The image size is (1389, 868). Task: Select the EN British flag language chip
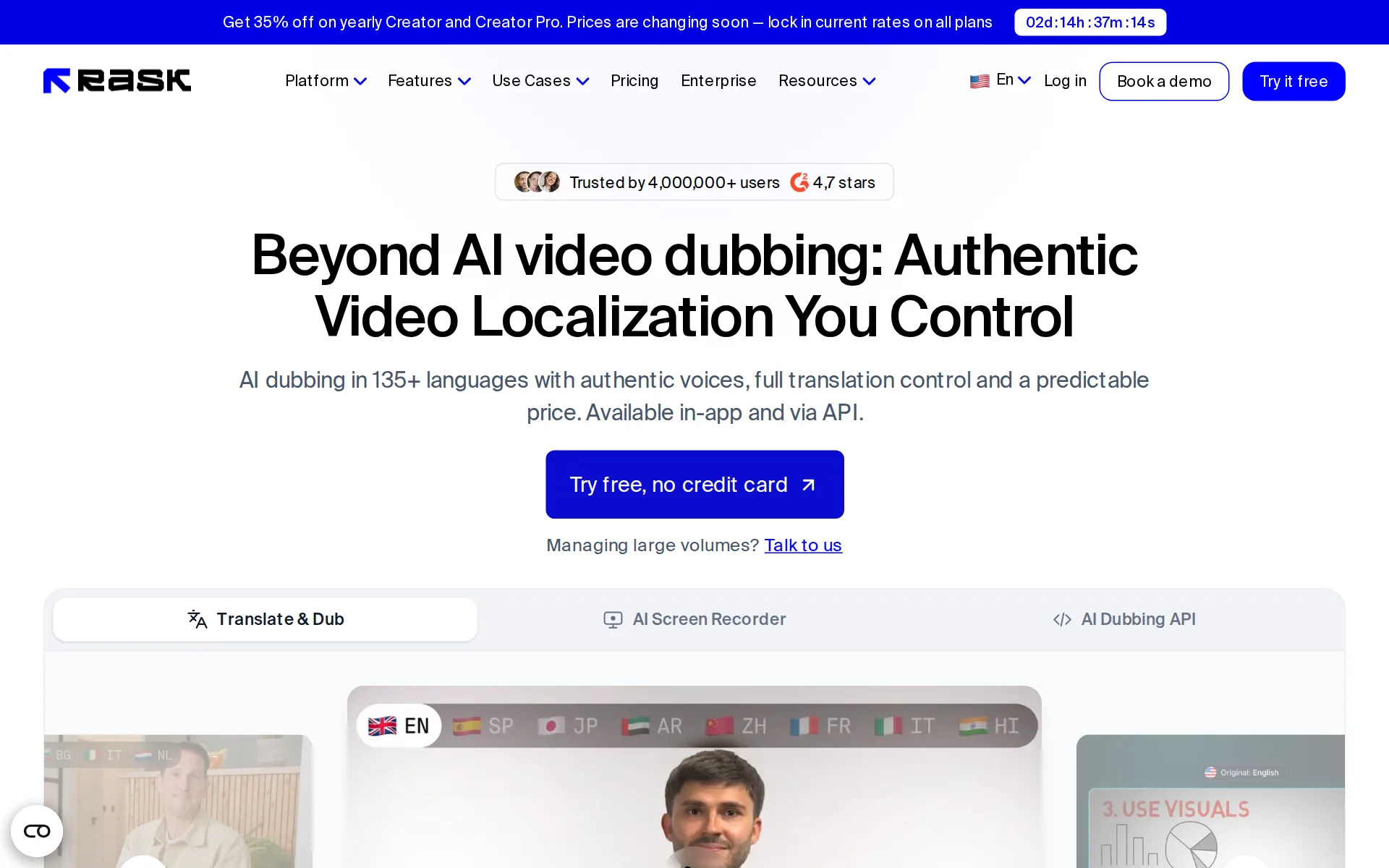(x=399, y=726)
